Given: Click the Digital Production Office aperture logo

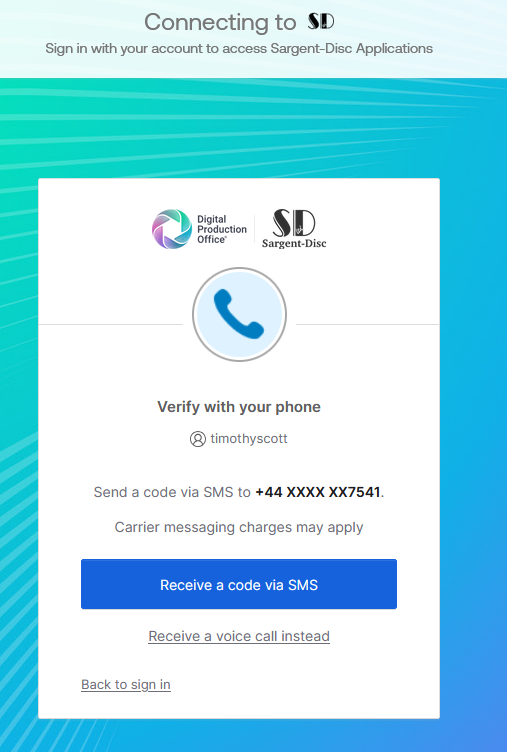Looking at the screenshot, I should pyautogui.click(x=172, y=229).
